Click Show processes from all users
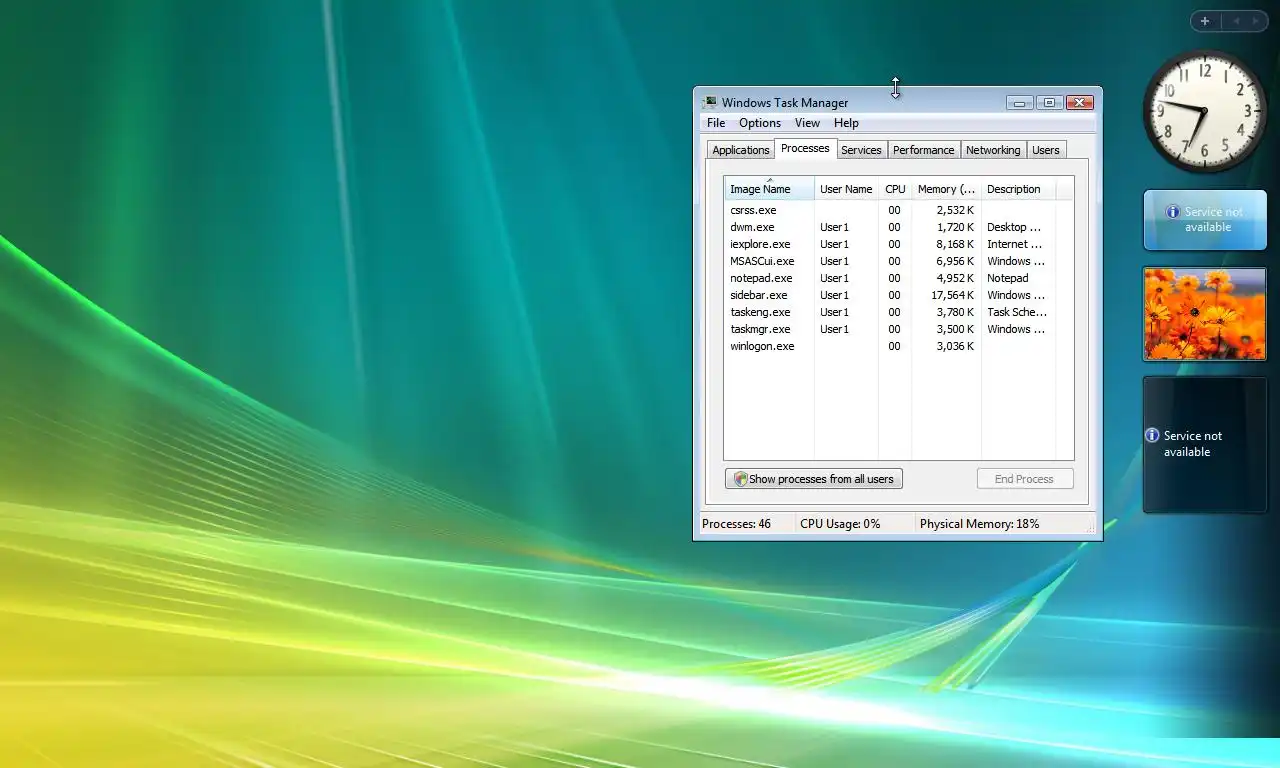1280x768 pixels. click(814, 479)
